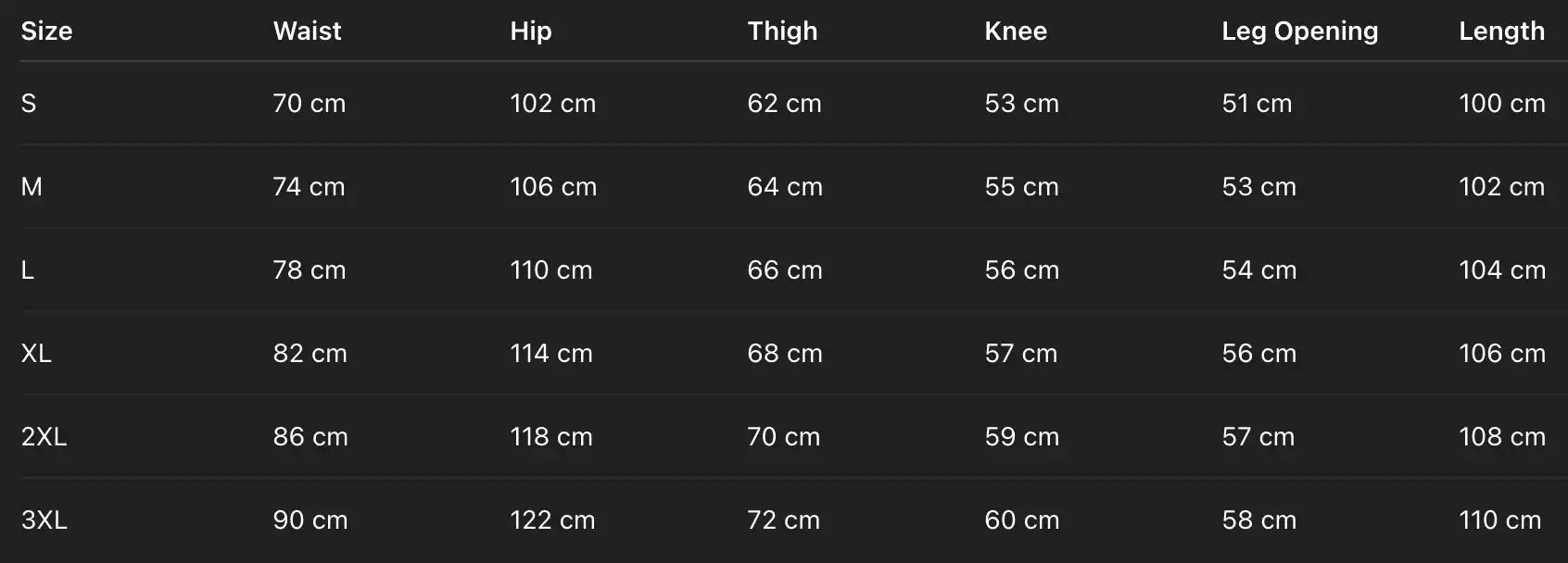Image resolution: width=1568 pixels, height=563 pixels.
Task: Click the Length column header
Action: (x=1501, y=31)
